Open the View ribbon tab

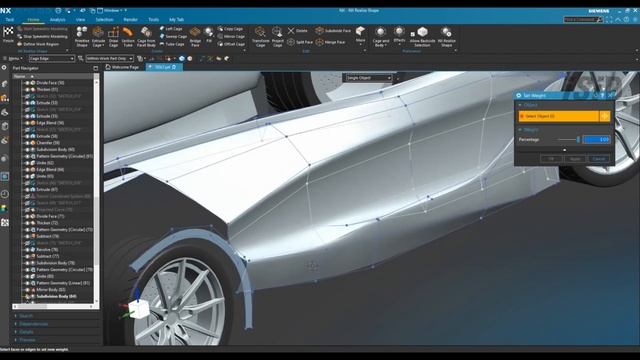point(80,20)
